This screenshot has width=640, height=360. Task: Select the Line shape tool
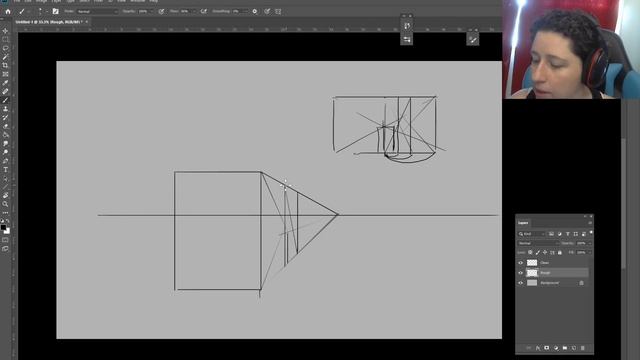pos(5,187)
